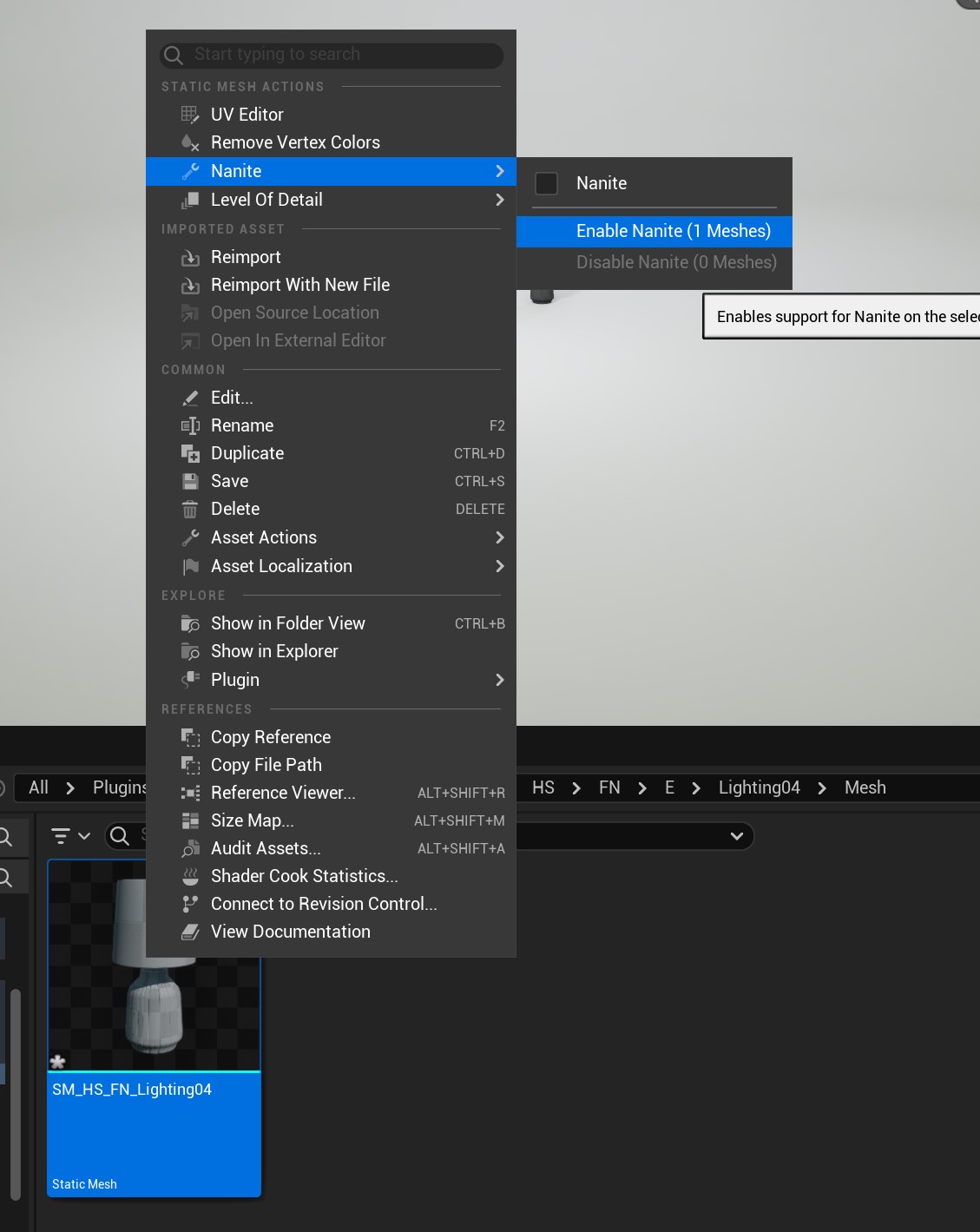Select Enable Nanite (1 Meshes)

pos(654,231)
